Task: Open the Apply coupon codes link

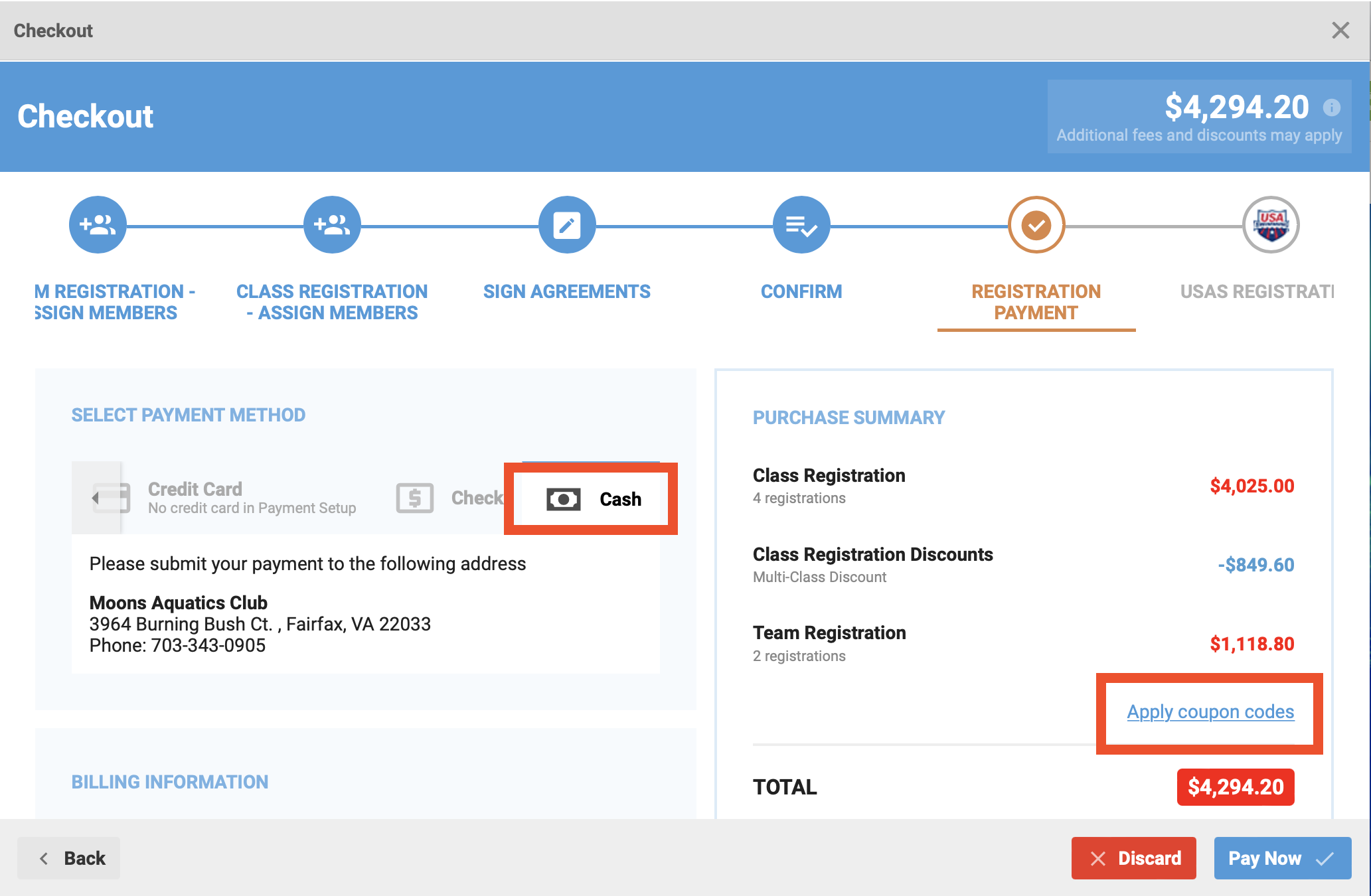Action: pyautogui.click(x=1210, y=711)
